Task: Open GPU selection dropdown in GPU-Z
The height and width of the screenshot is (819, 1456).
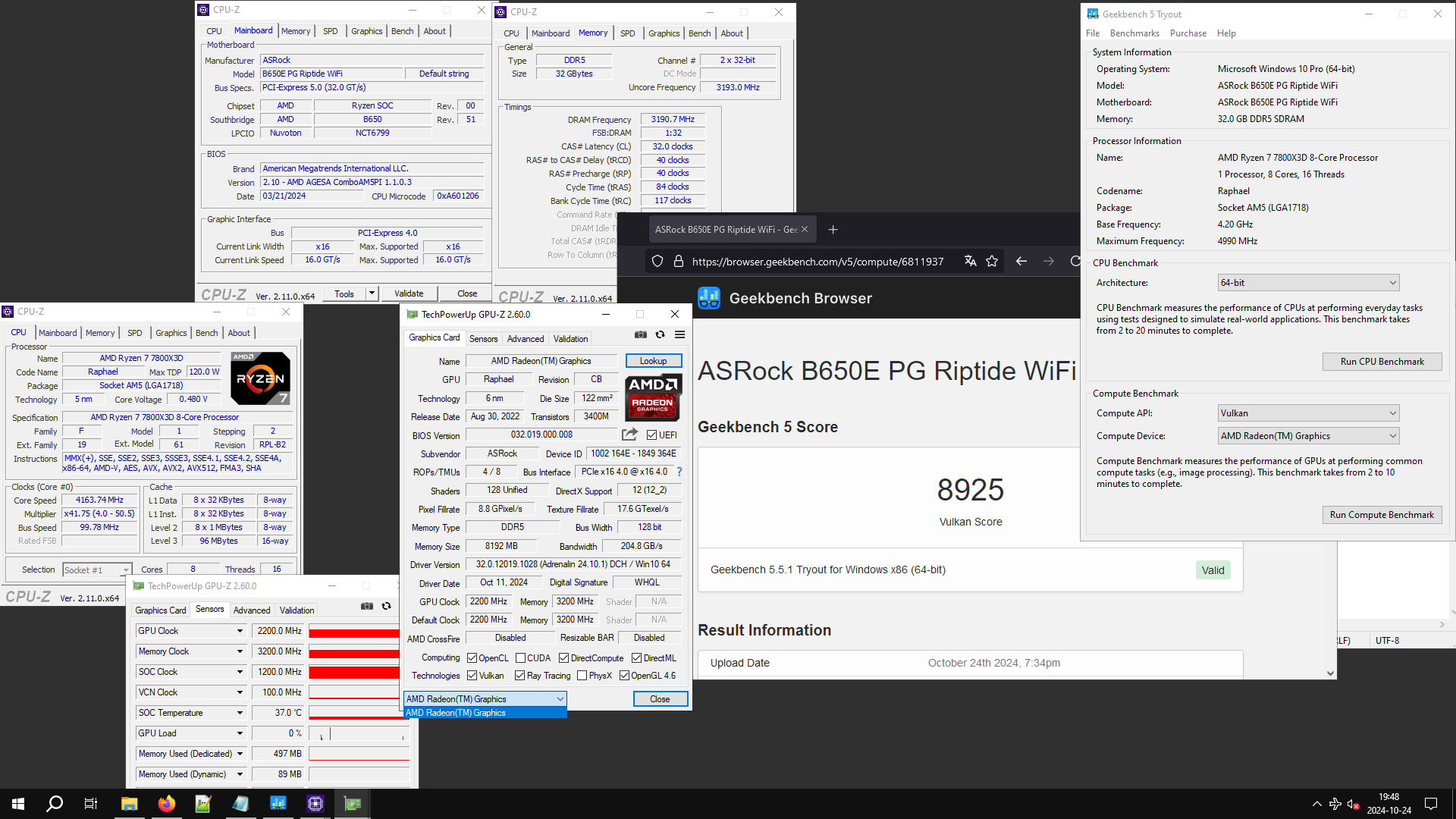Action: pyautogui.click(x=485, y=699)
